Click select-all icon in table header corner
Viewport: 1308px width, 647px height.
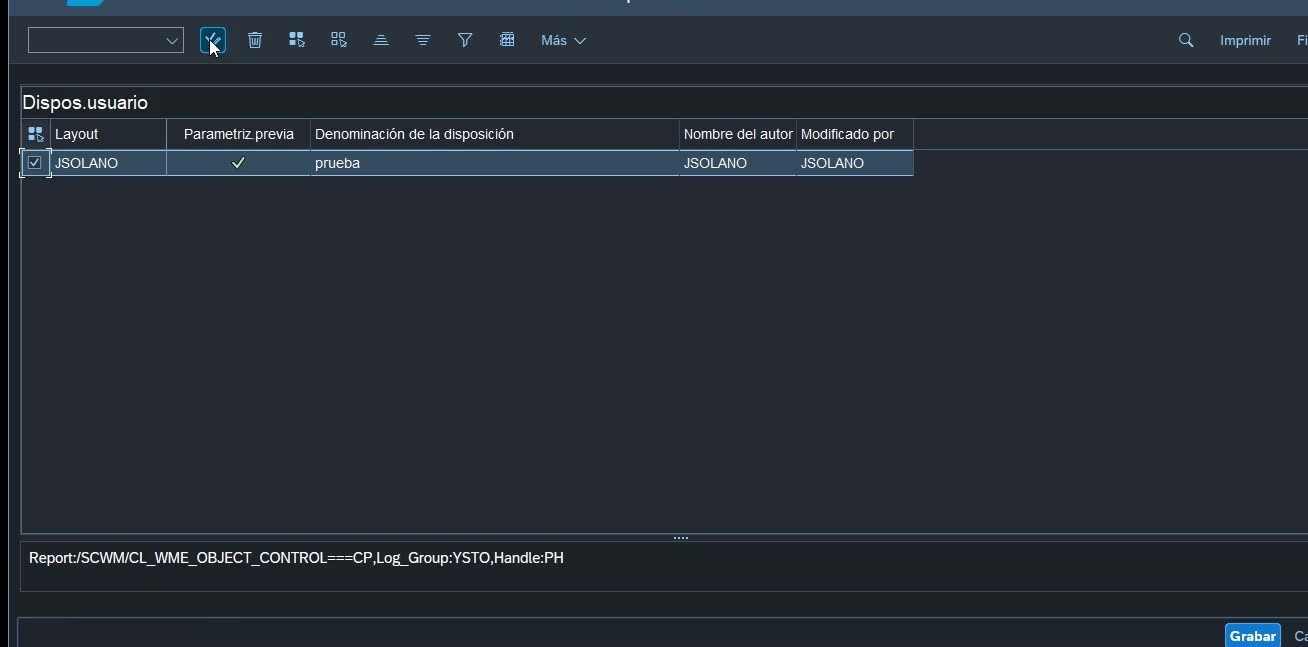click(36, 134)
